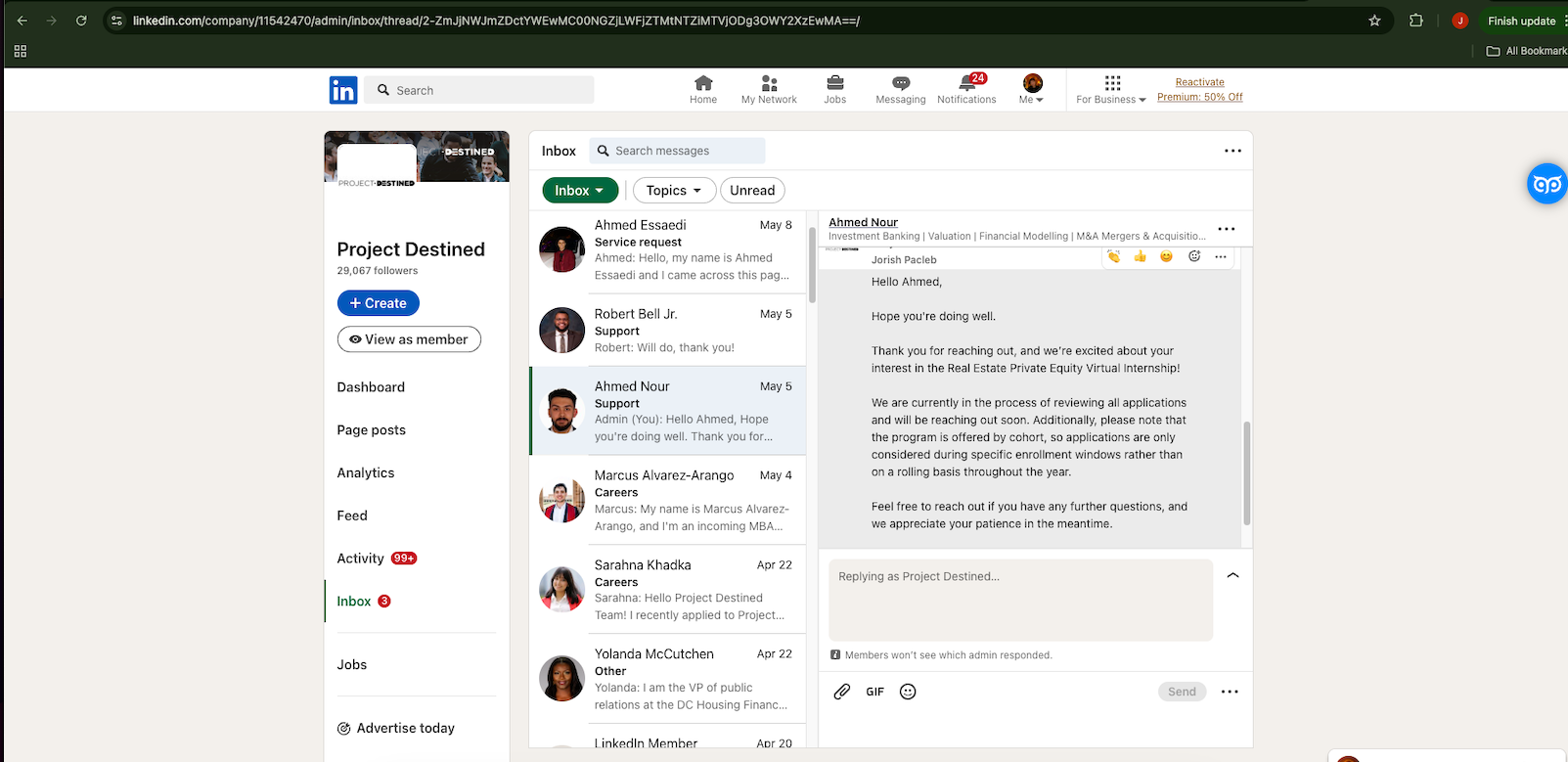Open conversation options menu beside Ahmed Nour

(1227, 229)
